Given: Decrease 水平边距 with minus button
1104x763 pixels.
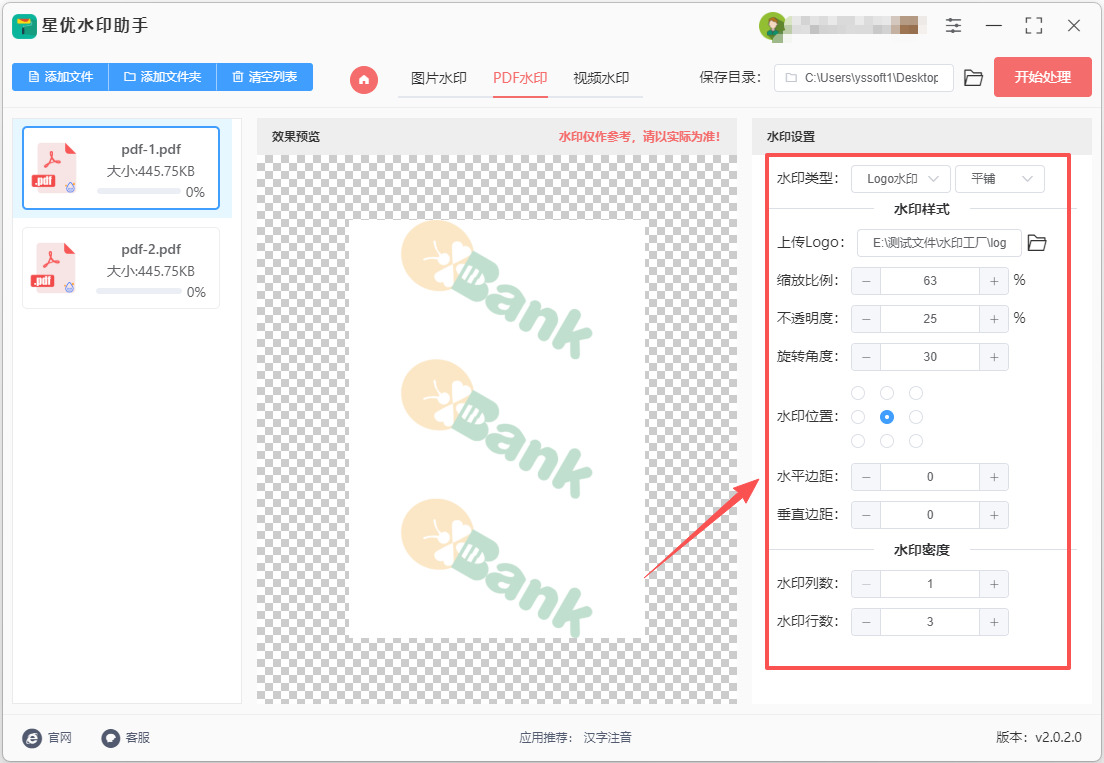Looking at the screenshot, I should pyautogui.click(x=866, y=477).
